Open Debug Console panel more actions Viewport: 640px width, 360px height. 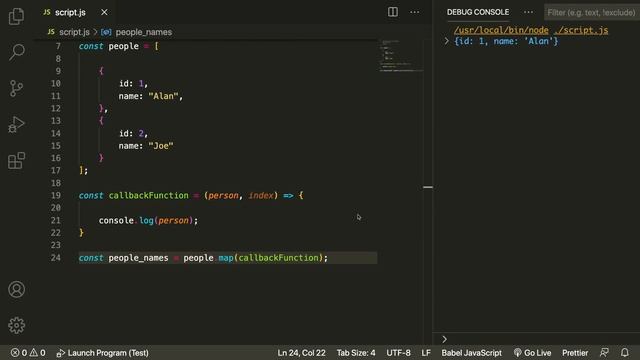[x=528, y=12]
